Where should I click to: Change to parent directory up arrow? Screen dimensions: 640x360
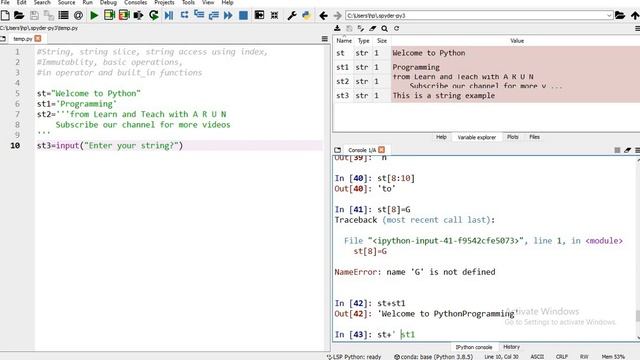pyautogui.click(x=635, y=16)
